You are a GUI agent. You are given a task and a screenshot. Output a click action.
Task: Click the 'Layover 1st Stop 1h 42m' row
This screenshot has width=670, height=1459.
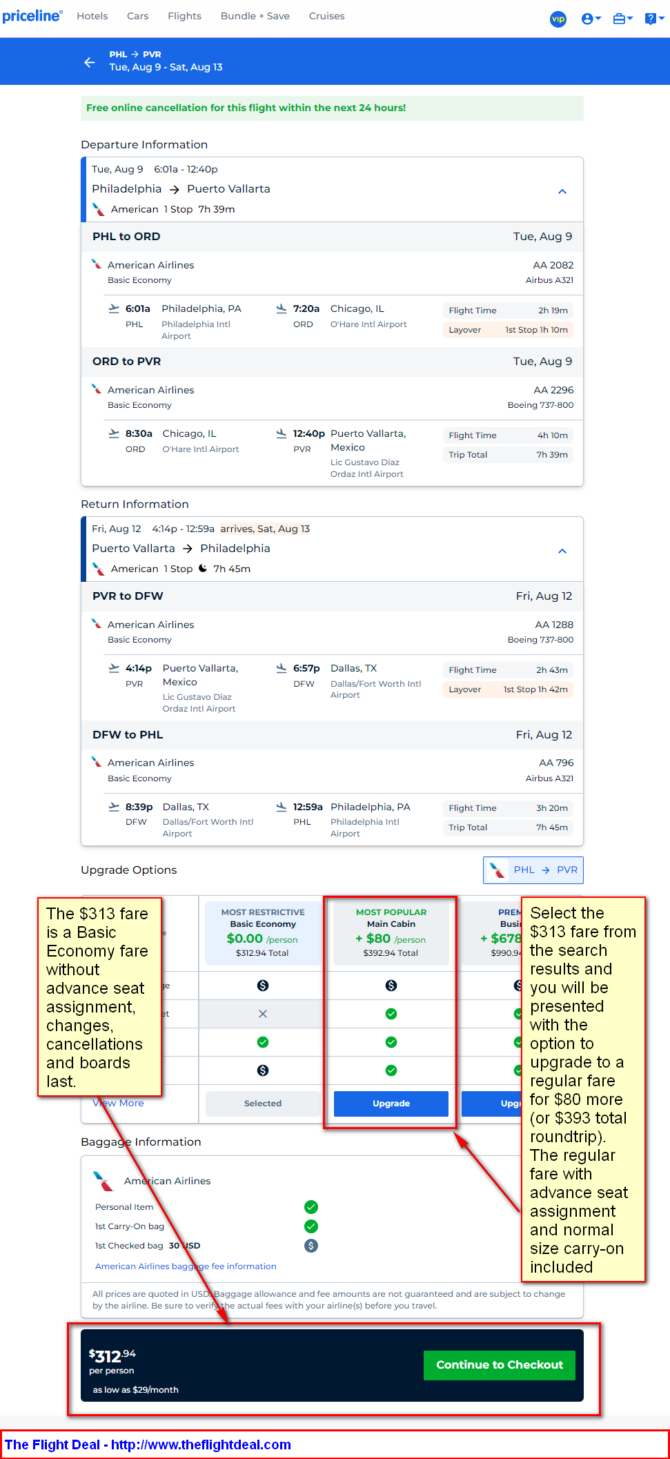pyautogui.click(x=508, y=689)
